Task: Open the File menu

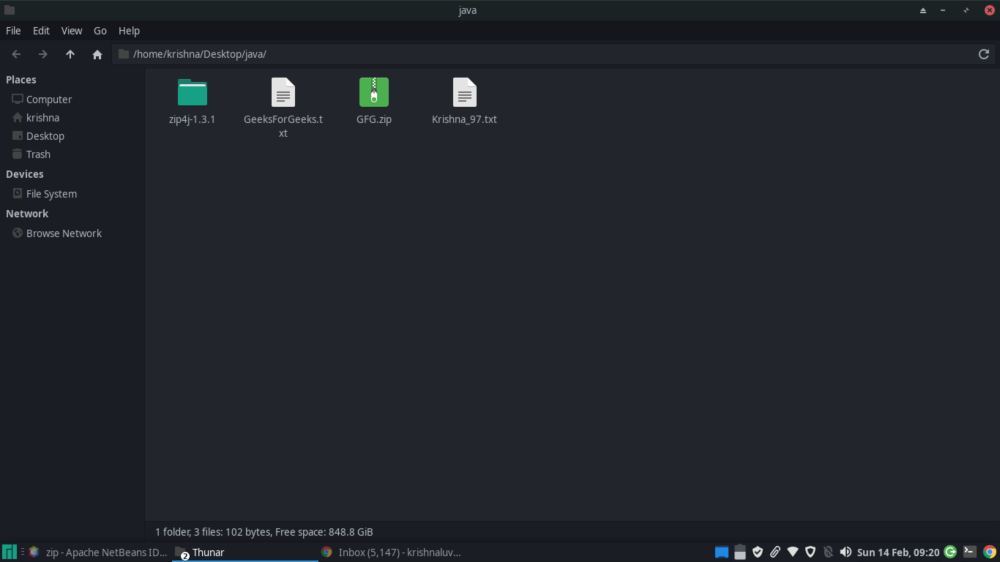Action: (x=13, y=31)
